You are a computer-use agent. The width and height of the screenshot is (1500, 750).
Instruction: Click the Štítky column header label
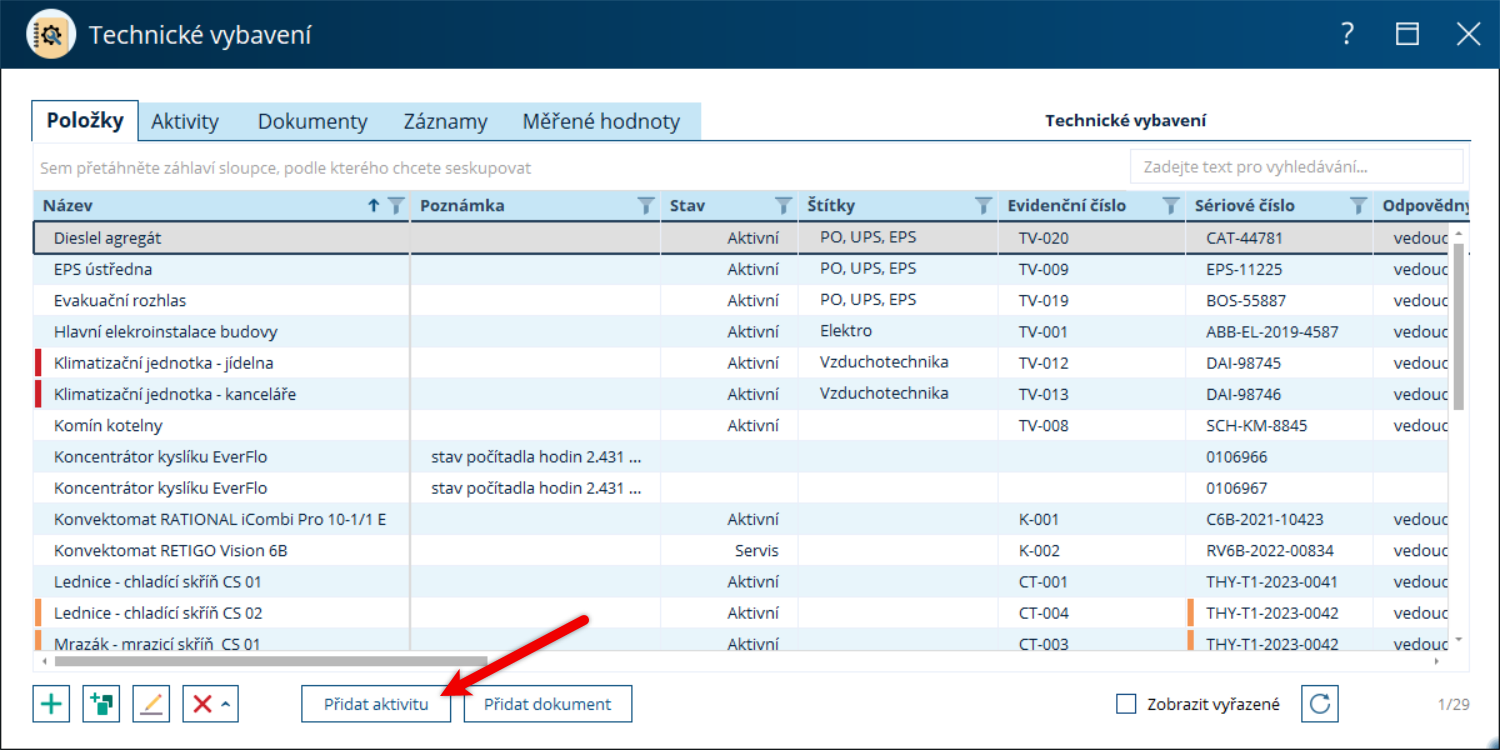(831, 206)
